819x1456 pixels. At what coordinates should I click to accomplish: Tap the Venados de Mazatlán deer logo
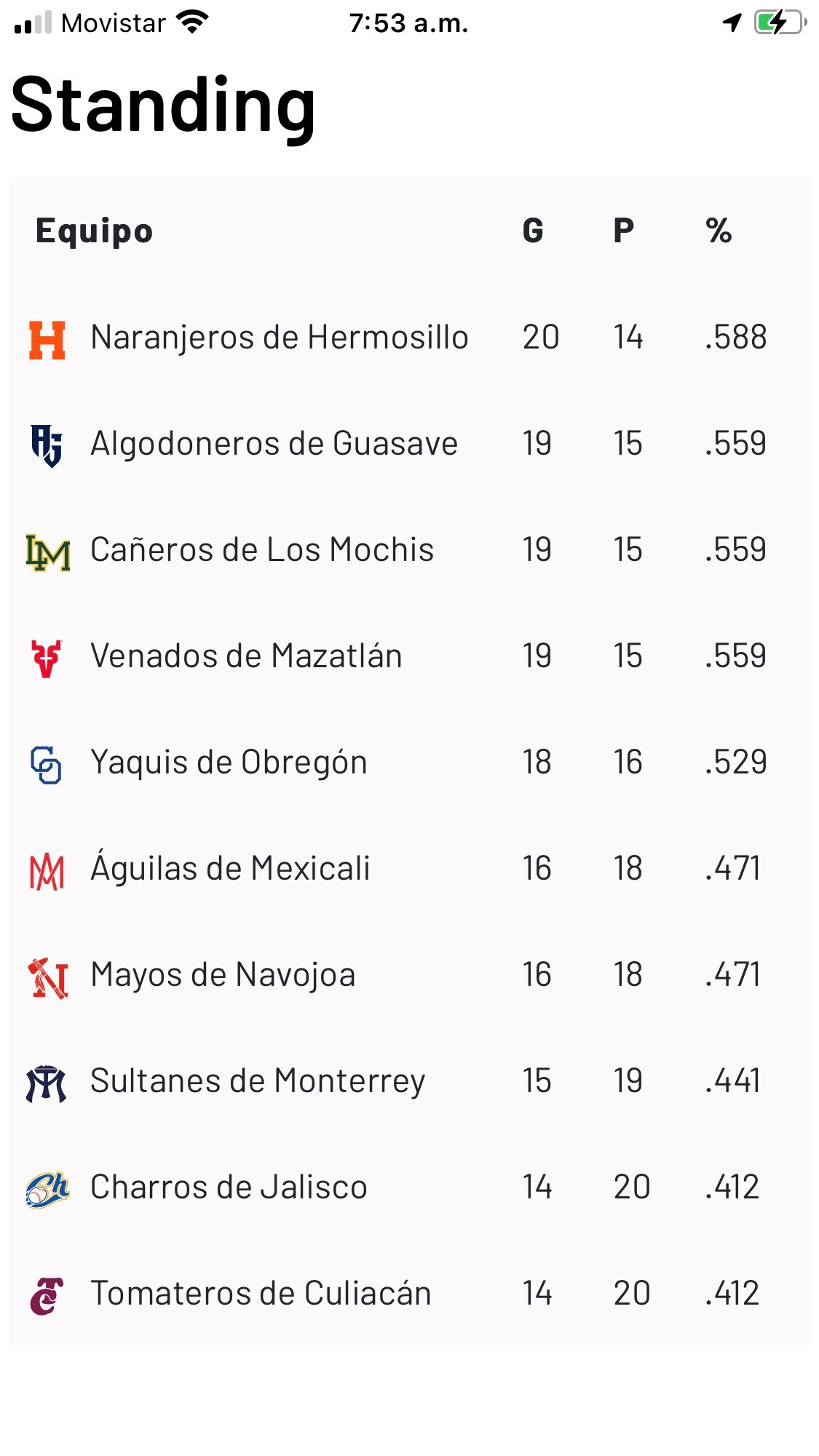[x=47, y=658]
